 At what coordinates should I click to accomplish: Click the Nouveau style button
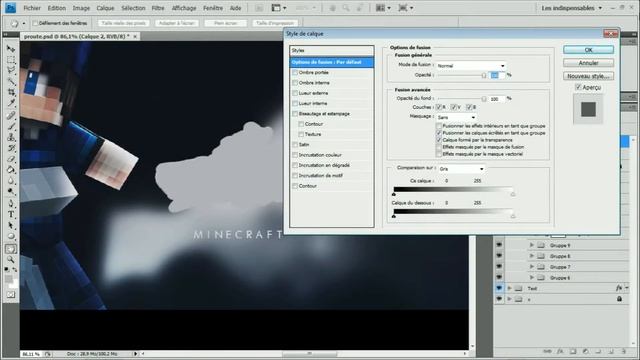(588, 76)
